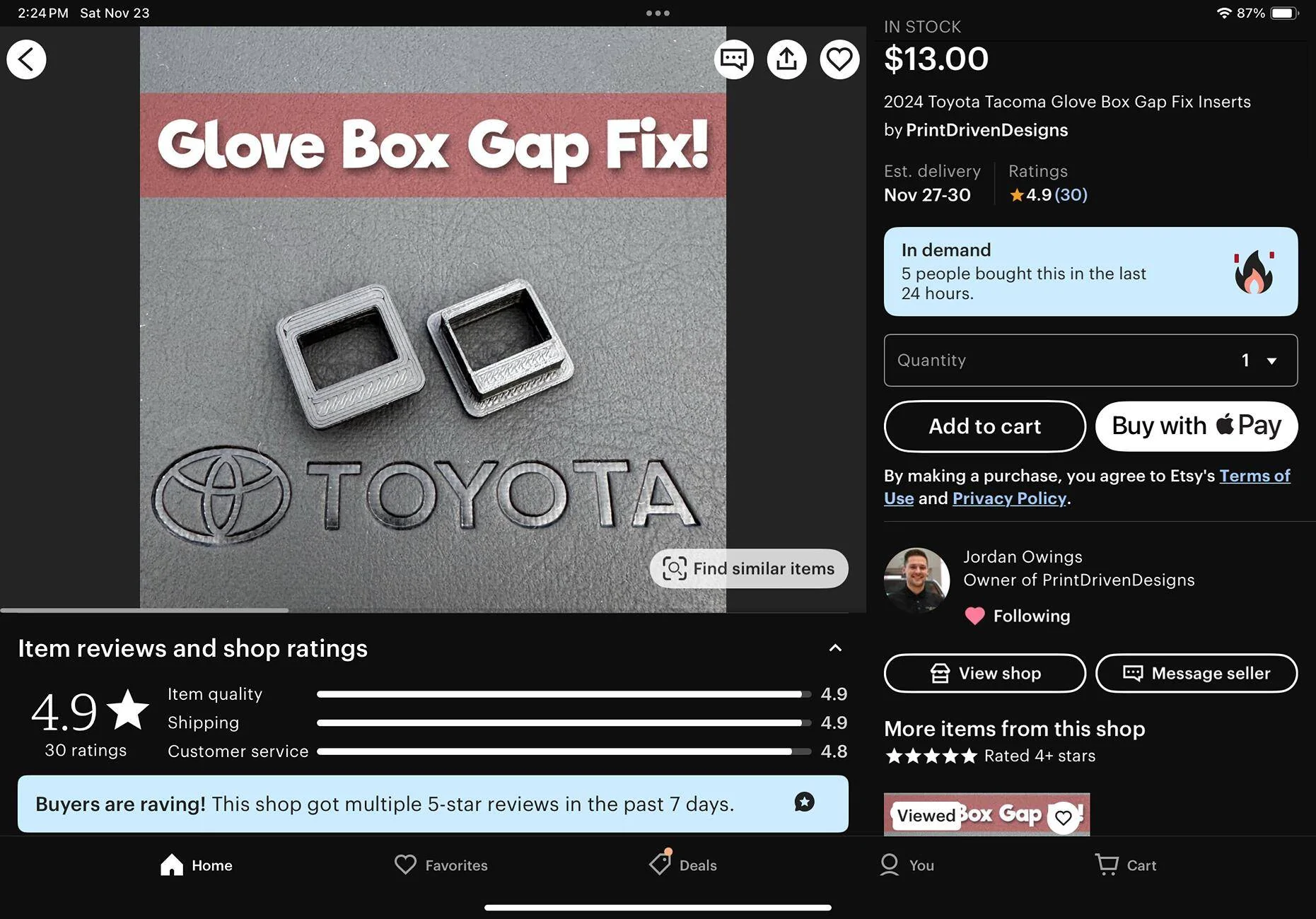The width and height of the screenshot is (1316, 919).
Task: Select the '30 ratings' count text
Action: point(86,750)
